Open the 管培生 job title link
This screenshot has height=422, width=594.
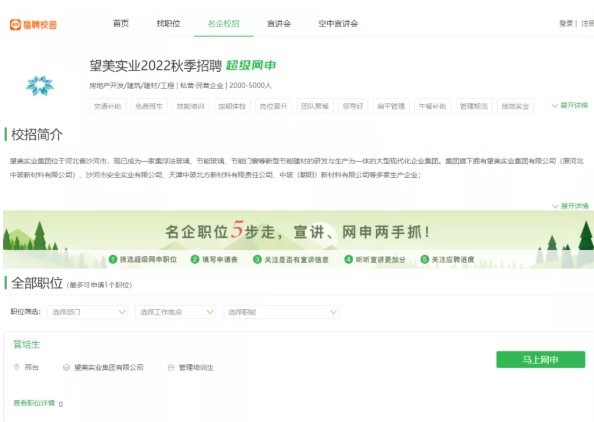pos(27,344)
